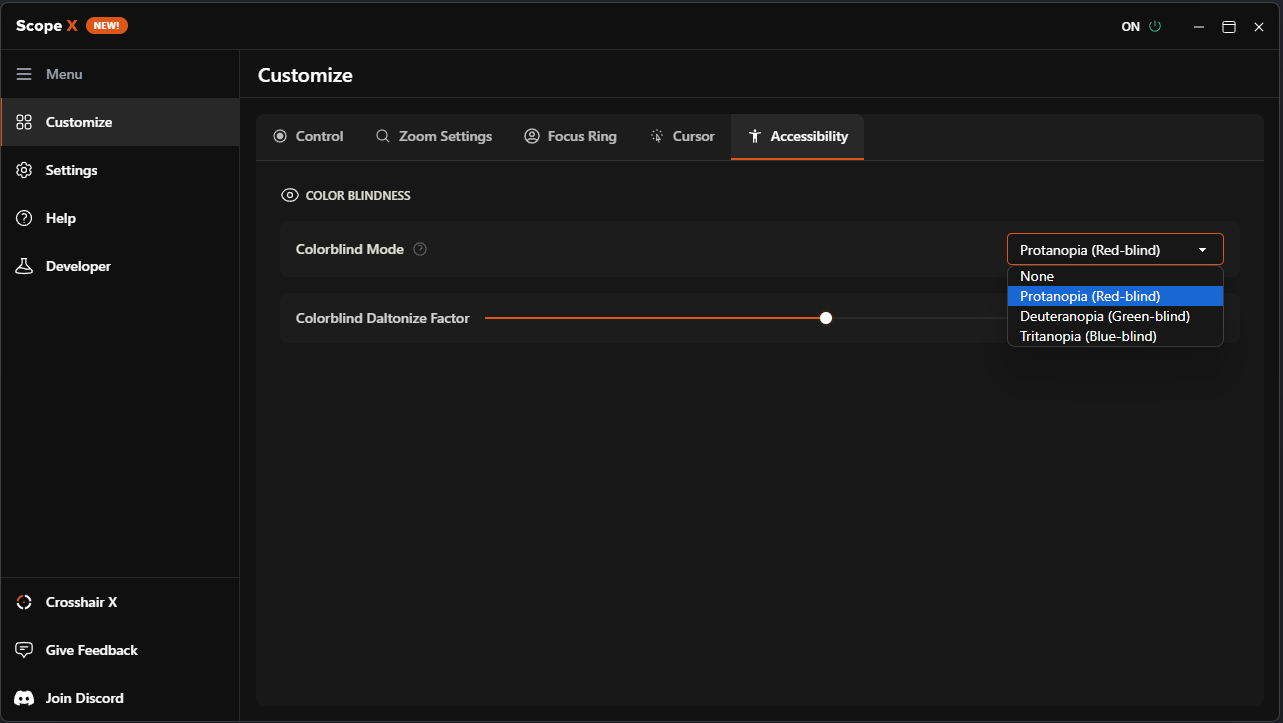Screen dimensions: 1283x723
Task: Click the Give Feedback chat icon
Action: [x=24, y=650]
